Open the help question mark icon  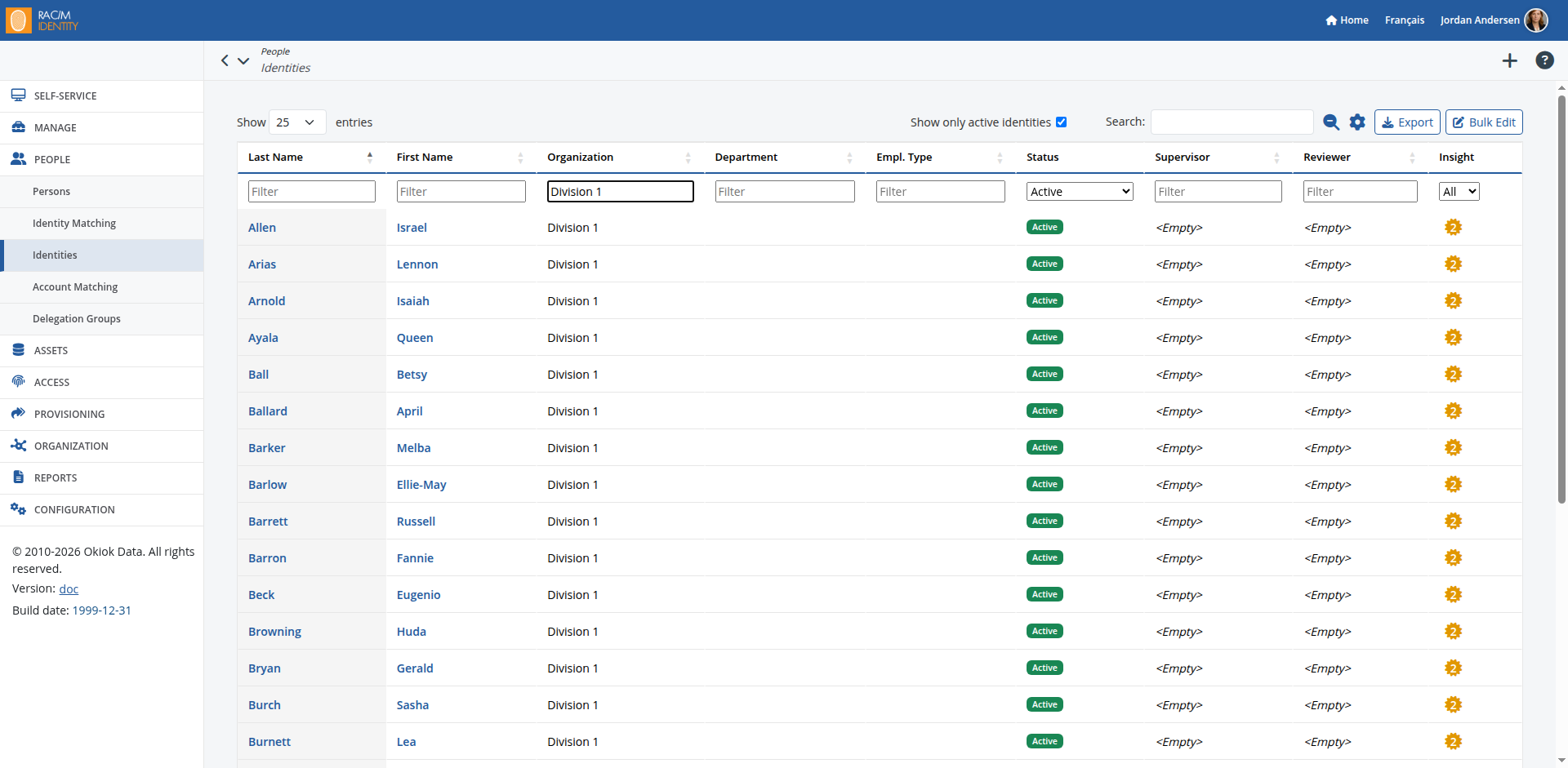pos(1544,60)
